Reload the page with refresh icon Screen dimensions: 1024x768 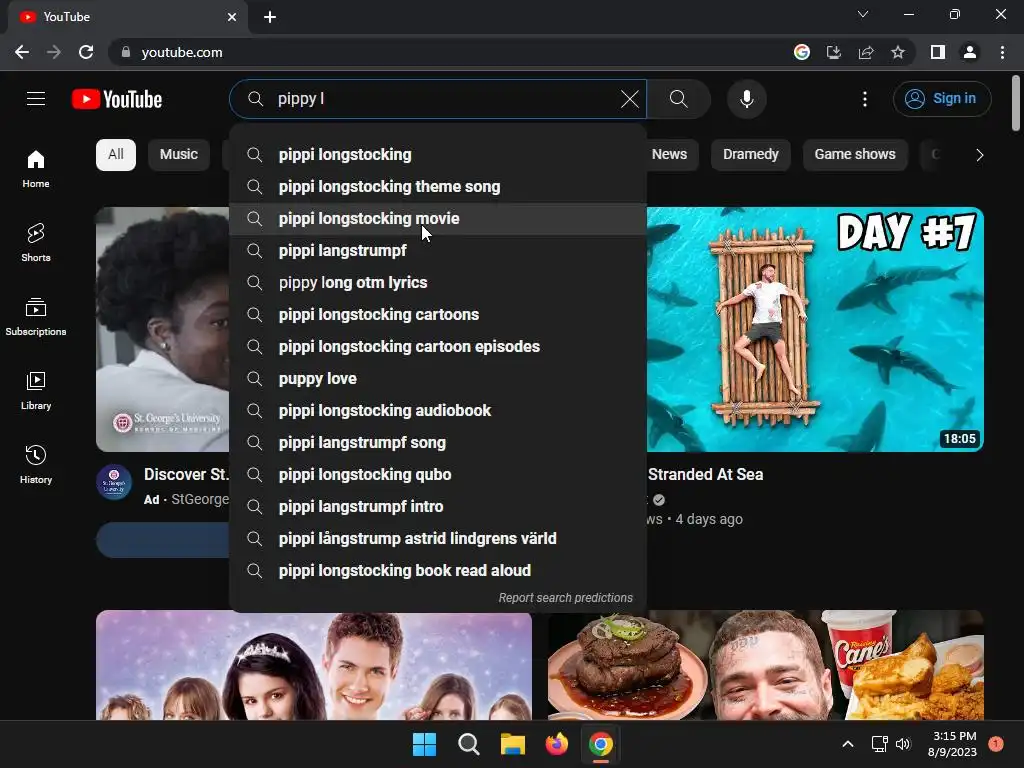tap(86, 52)
